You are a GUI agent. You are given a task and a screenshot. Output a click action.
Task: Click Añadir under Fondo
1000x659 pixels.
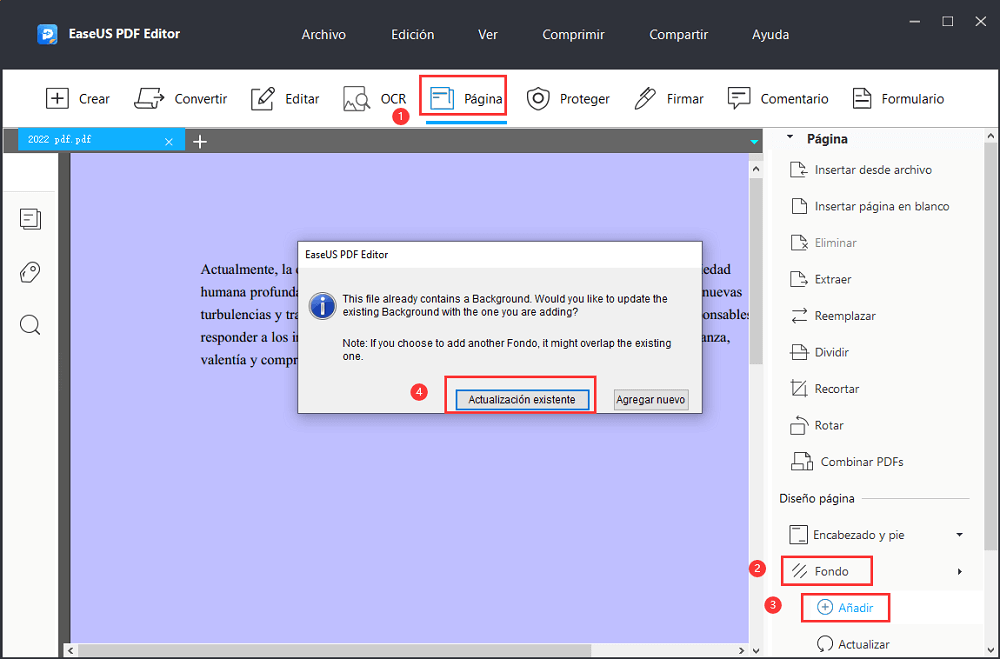click(x=845, y=608)
